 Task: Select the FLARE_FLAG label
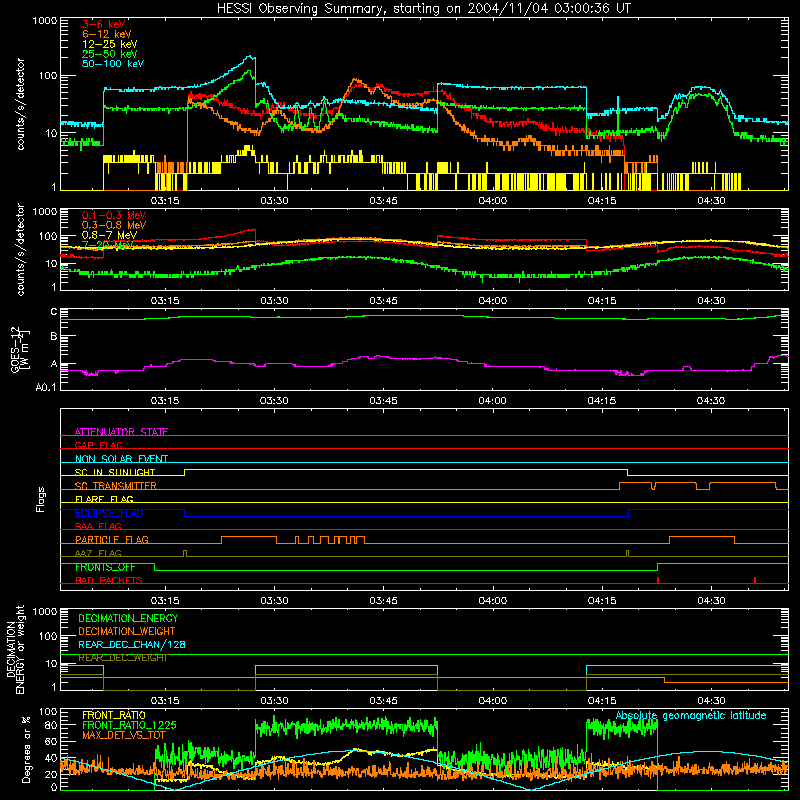pos(104,499)
